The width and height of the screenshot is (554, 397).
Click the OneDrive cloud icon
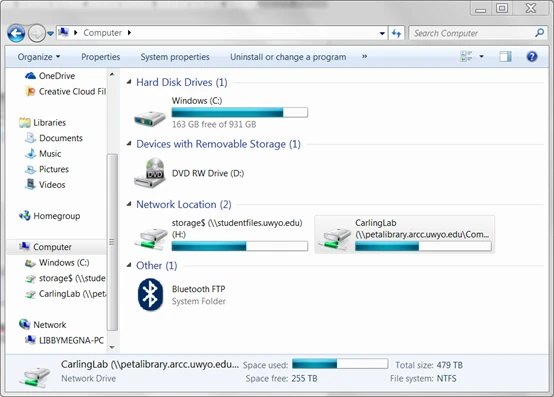(x=30, y=76)
